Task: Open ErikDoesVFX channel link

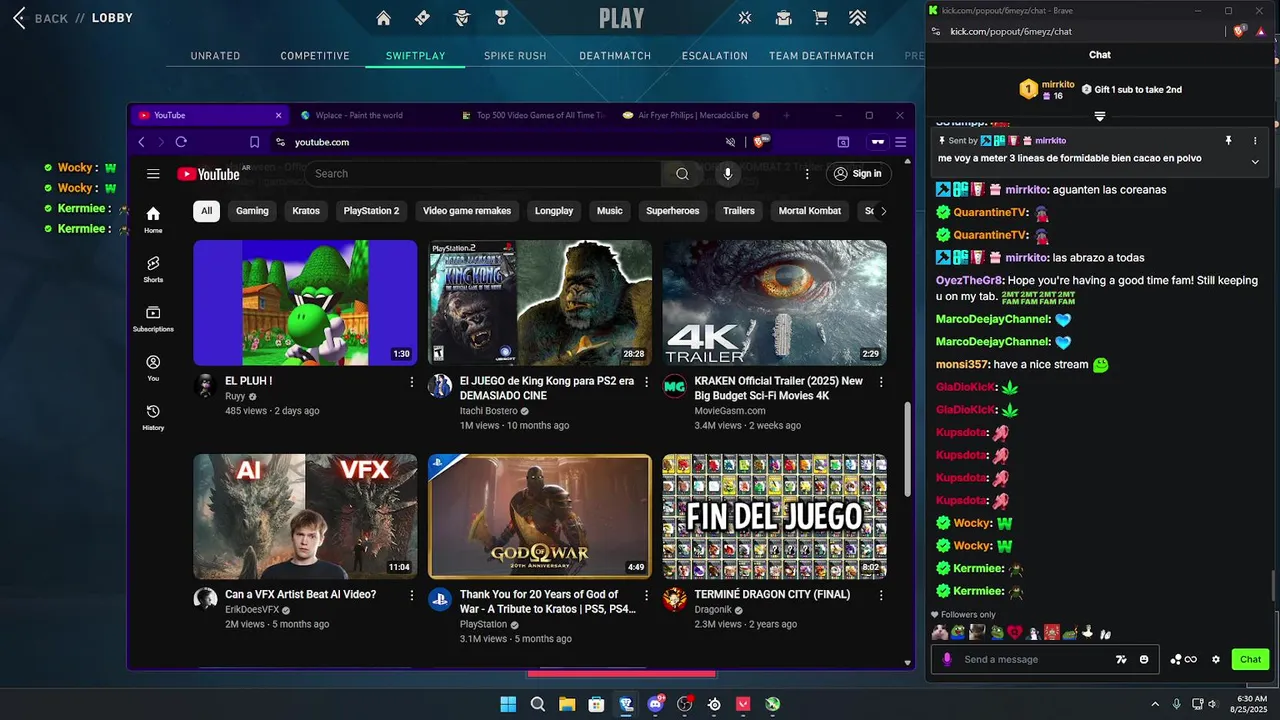Action: (x=252, y=610)
